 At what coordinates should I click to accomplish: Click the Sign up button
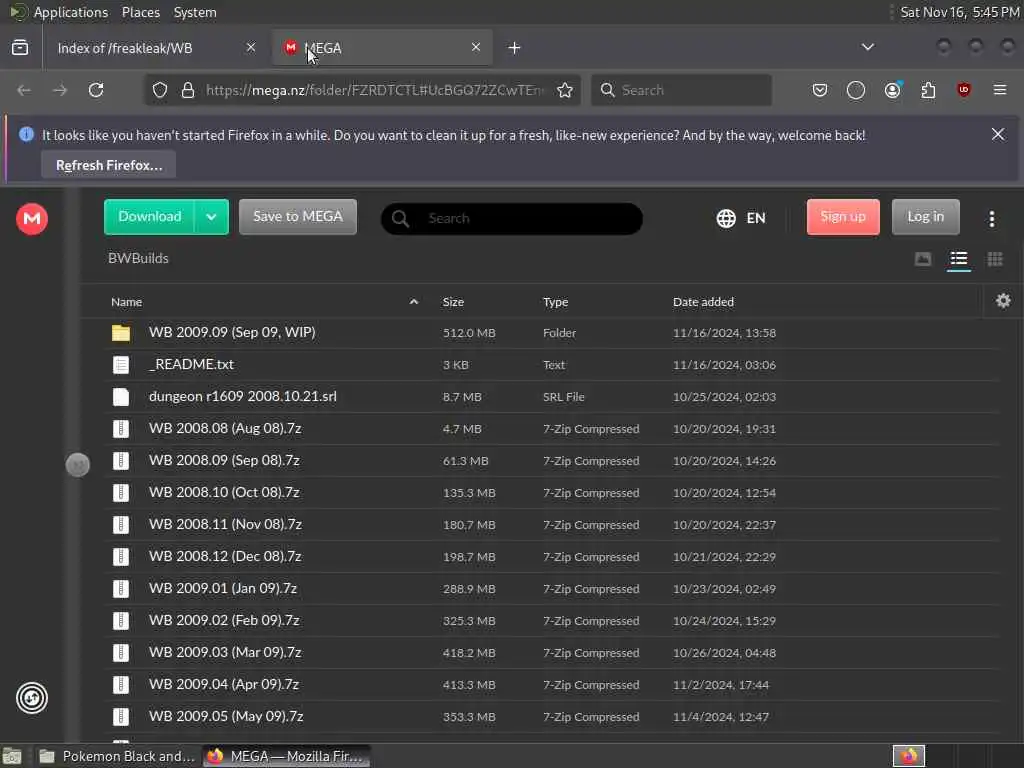point(843,217)
